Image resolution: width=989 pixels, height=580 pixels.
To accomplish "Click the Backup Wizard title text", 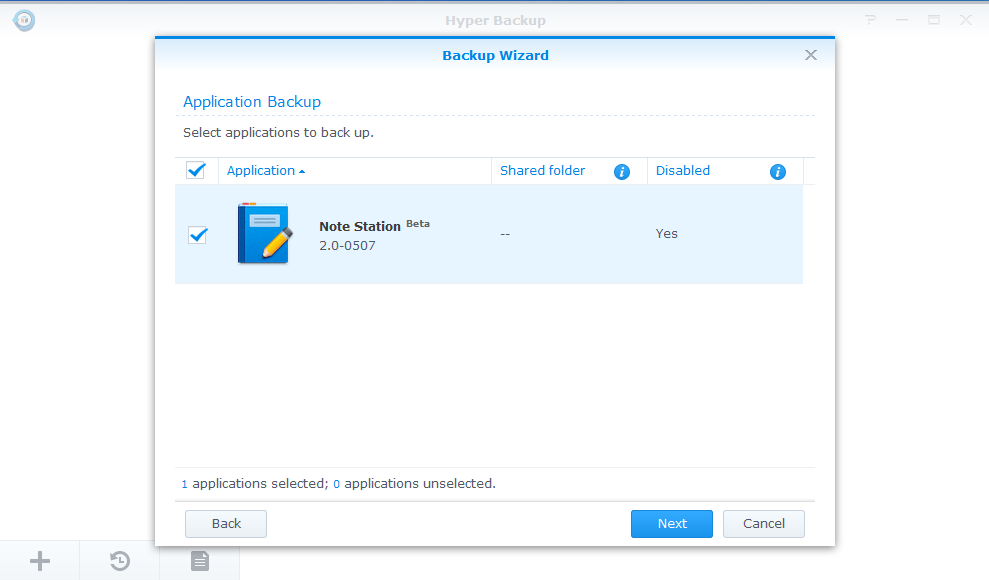I will pyautogui.click(x=495, y=55).
